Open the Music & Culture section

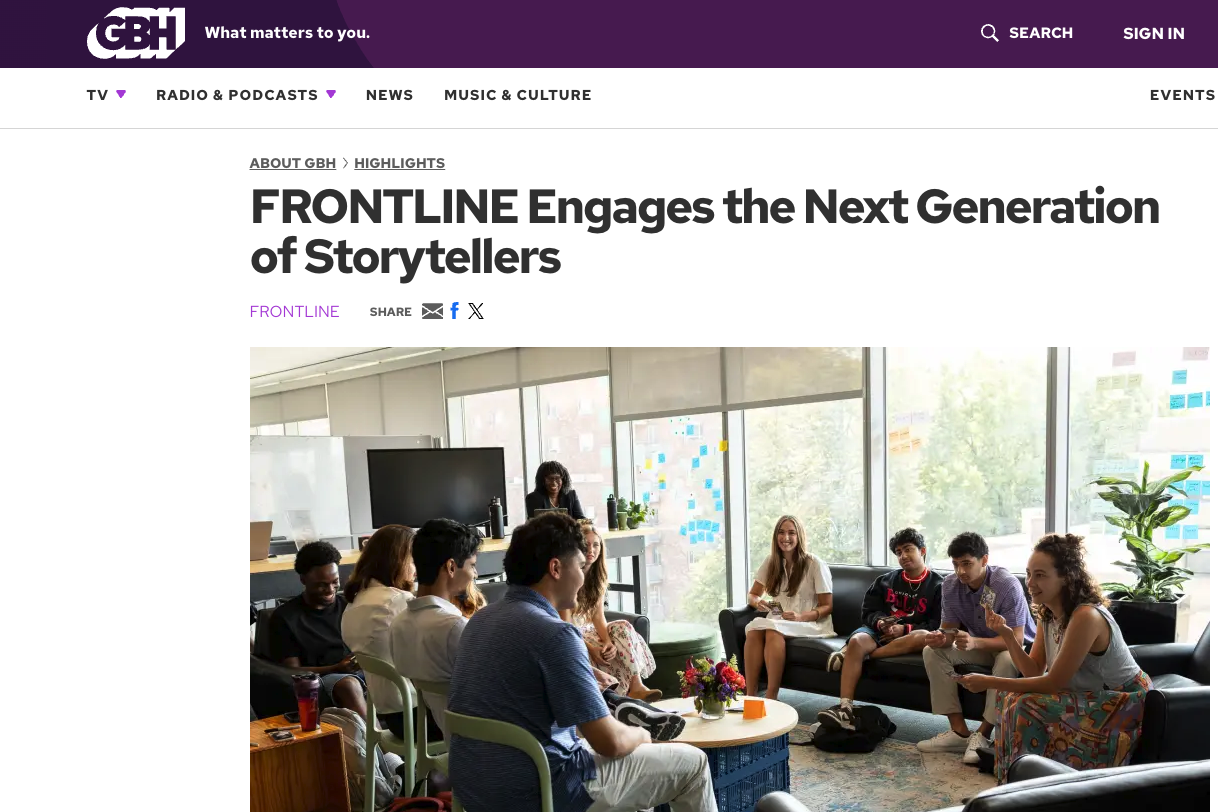tap(518, 95)
